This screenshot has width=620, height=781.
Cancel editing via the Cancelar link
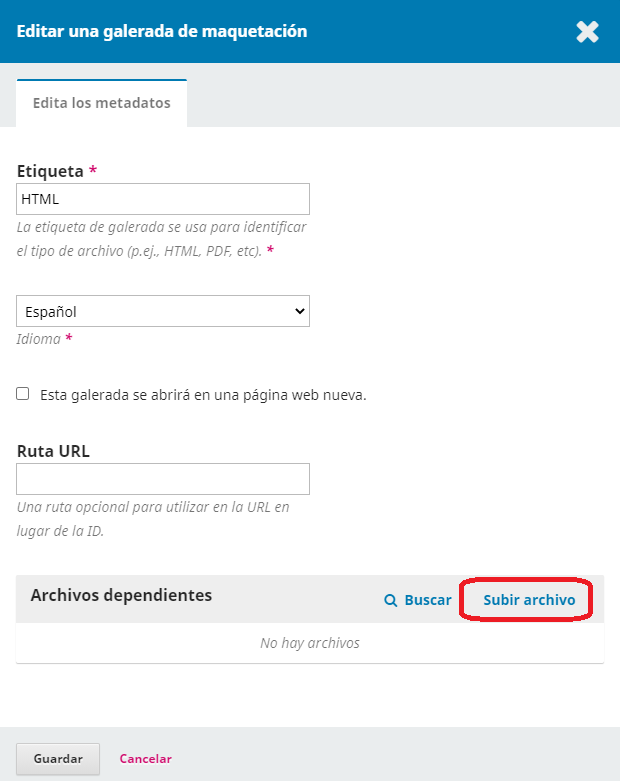pos(146,759)
